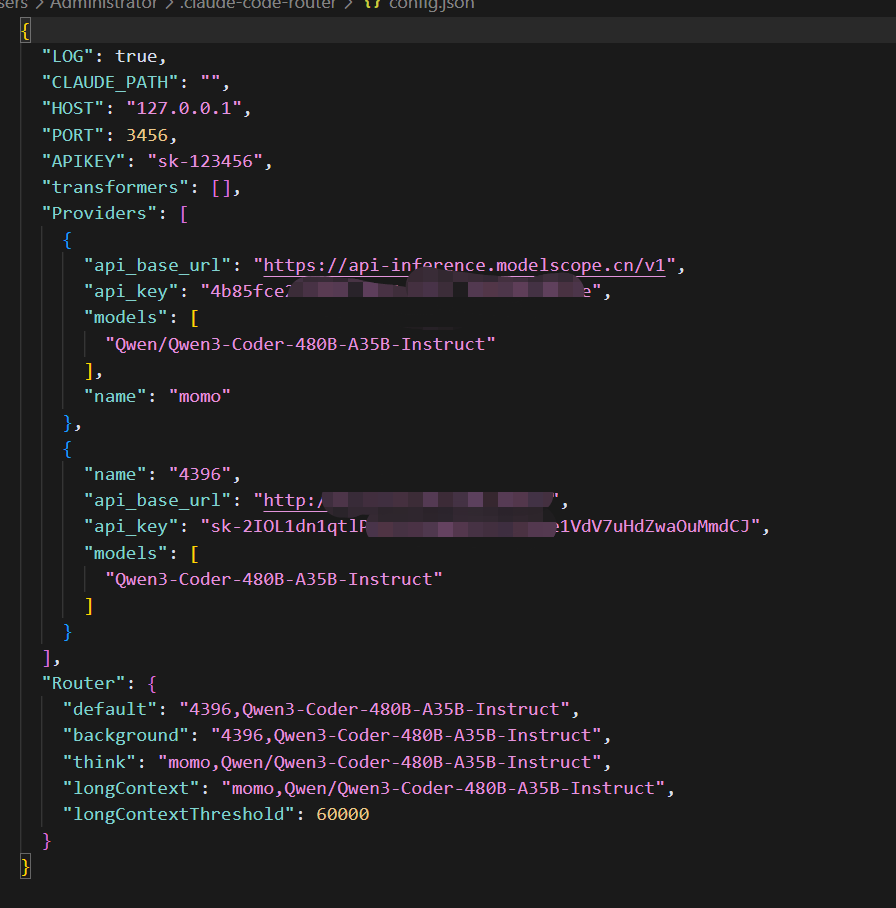Screen dimensions: 896x908
Task: Click the empty transformers array brackets
Action: (221, 188)
